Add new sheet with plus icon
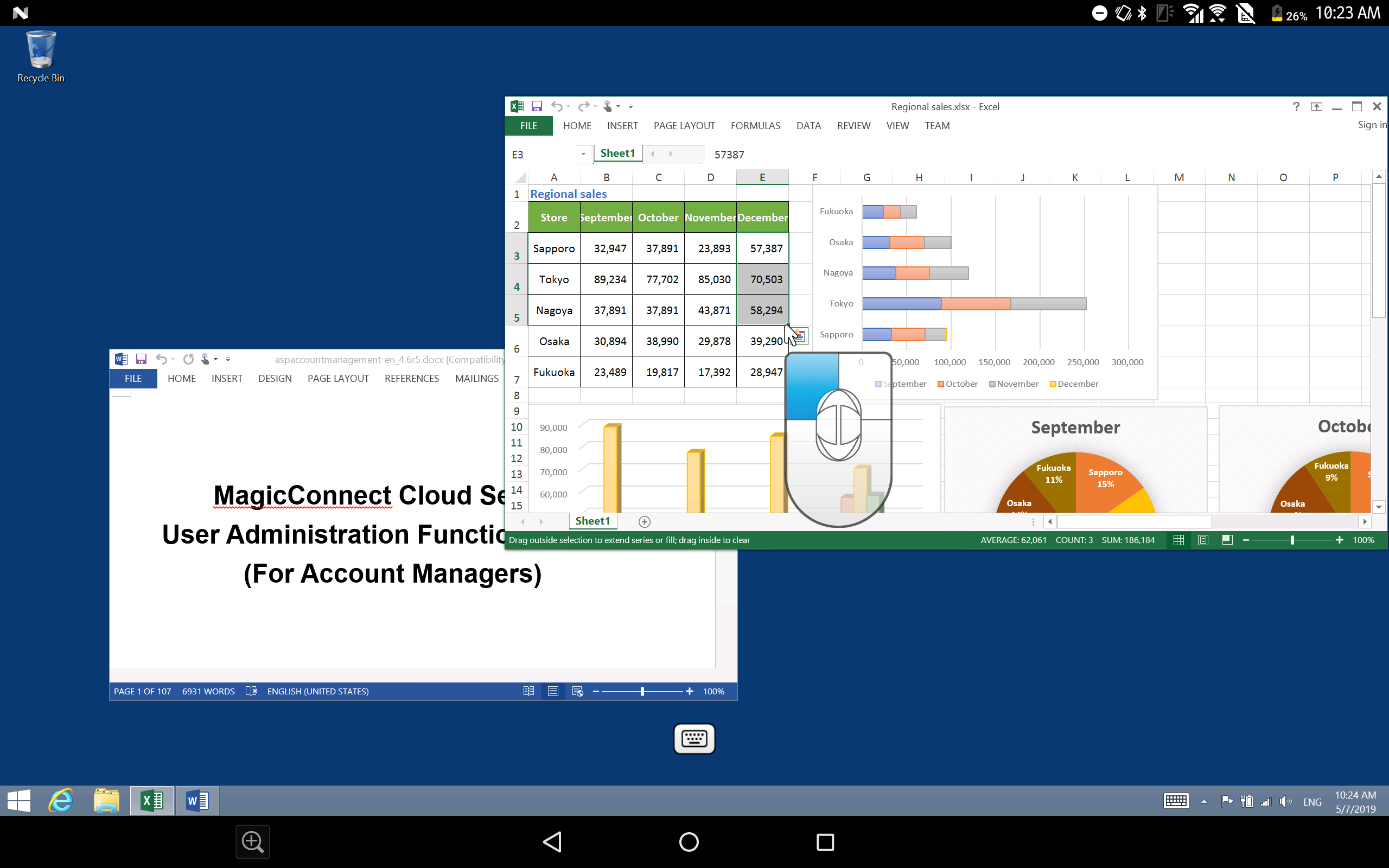 [644, 521]
